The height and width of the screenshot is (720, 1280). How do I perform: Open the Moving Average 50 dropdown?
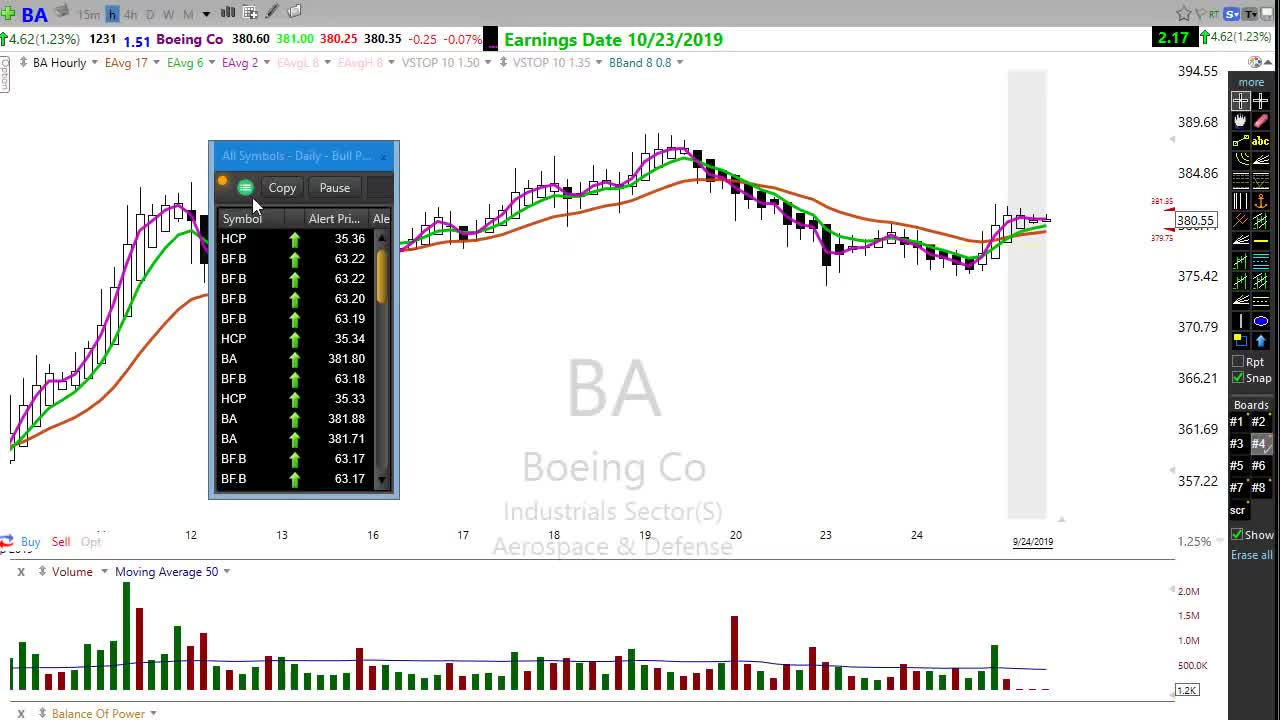pos(226,571)
